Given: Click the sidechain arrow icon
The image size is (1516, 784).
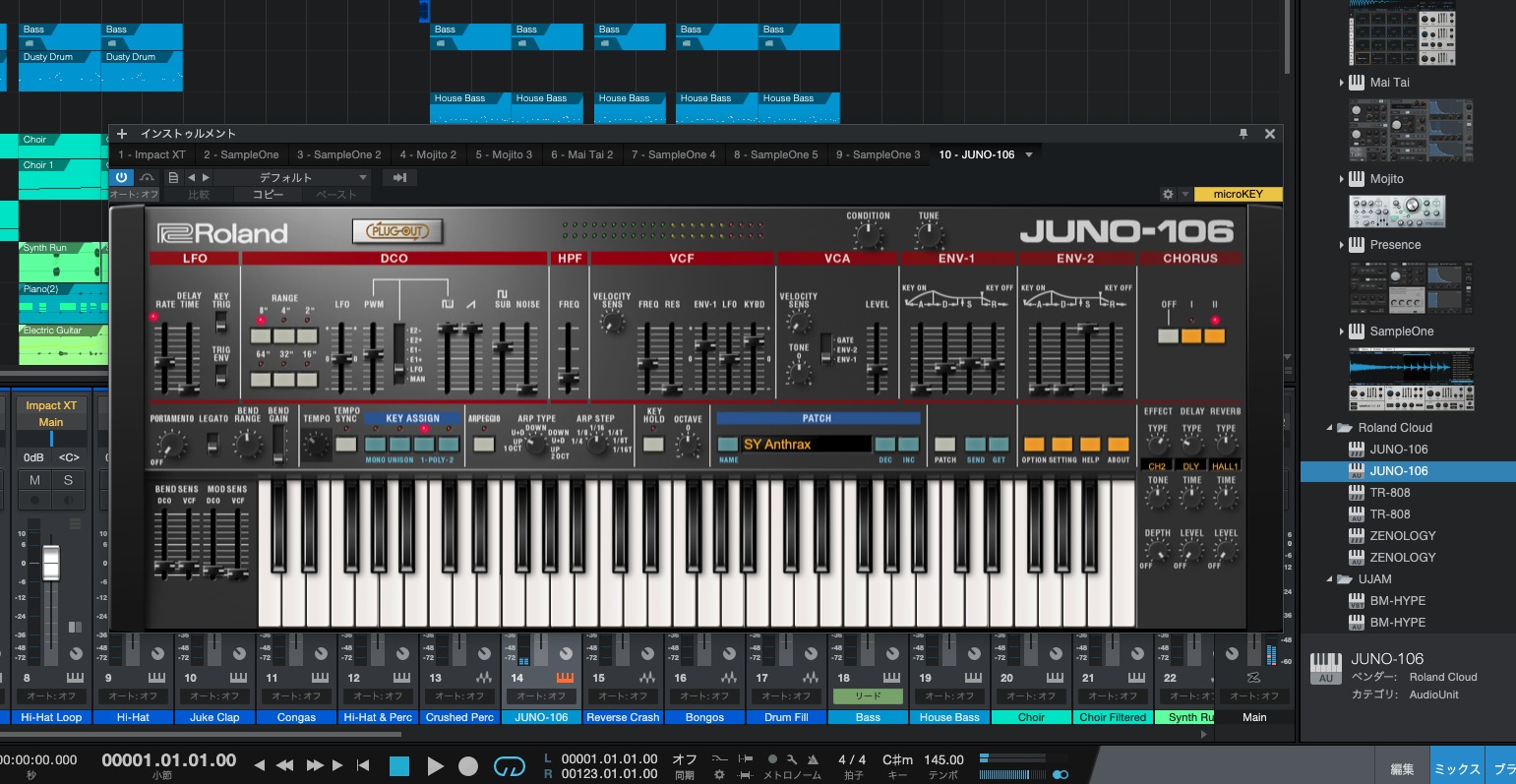Looking at the screenshot, I should pyautogui.click(x=399, y=178).
